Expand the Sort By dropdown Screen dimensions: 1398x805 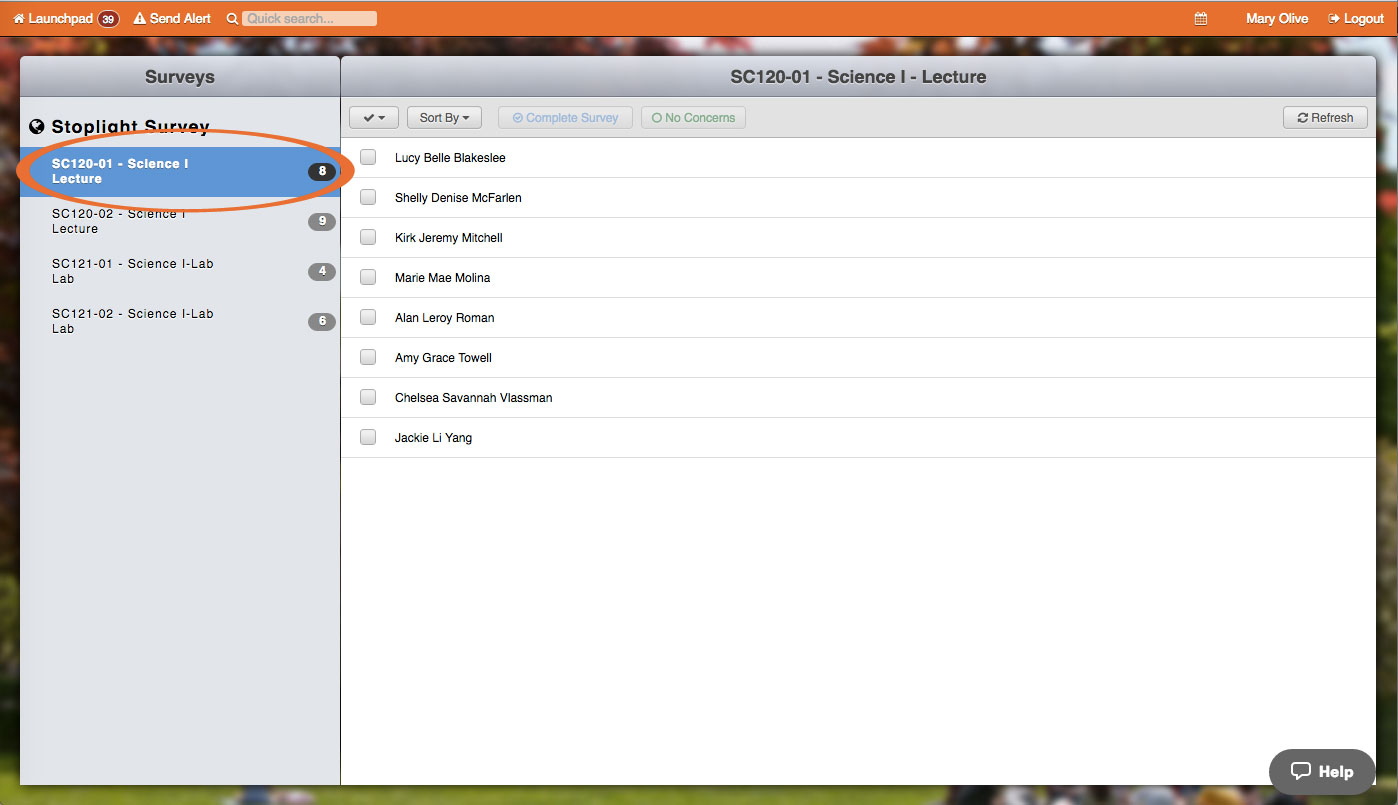point(444,118)
